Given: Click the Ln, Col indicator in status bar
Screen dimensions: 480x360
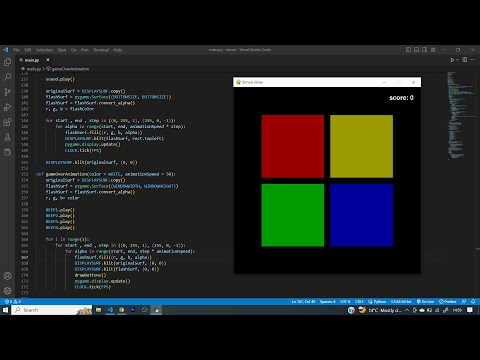Looking at the screenshot, I should 303,301.
